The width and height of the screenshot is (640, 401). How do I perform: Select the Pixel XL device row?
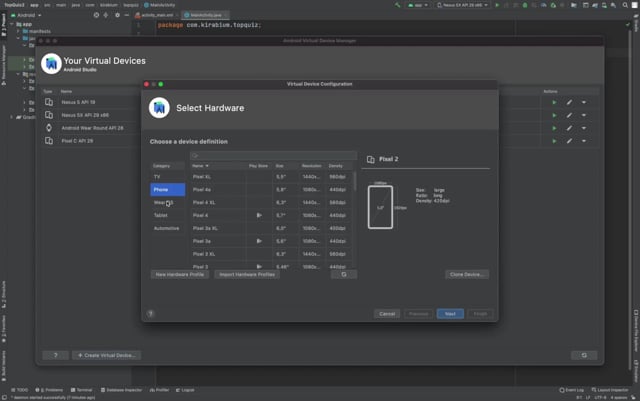tap(271, 177)
